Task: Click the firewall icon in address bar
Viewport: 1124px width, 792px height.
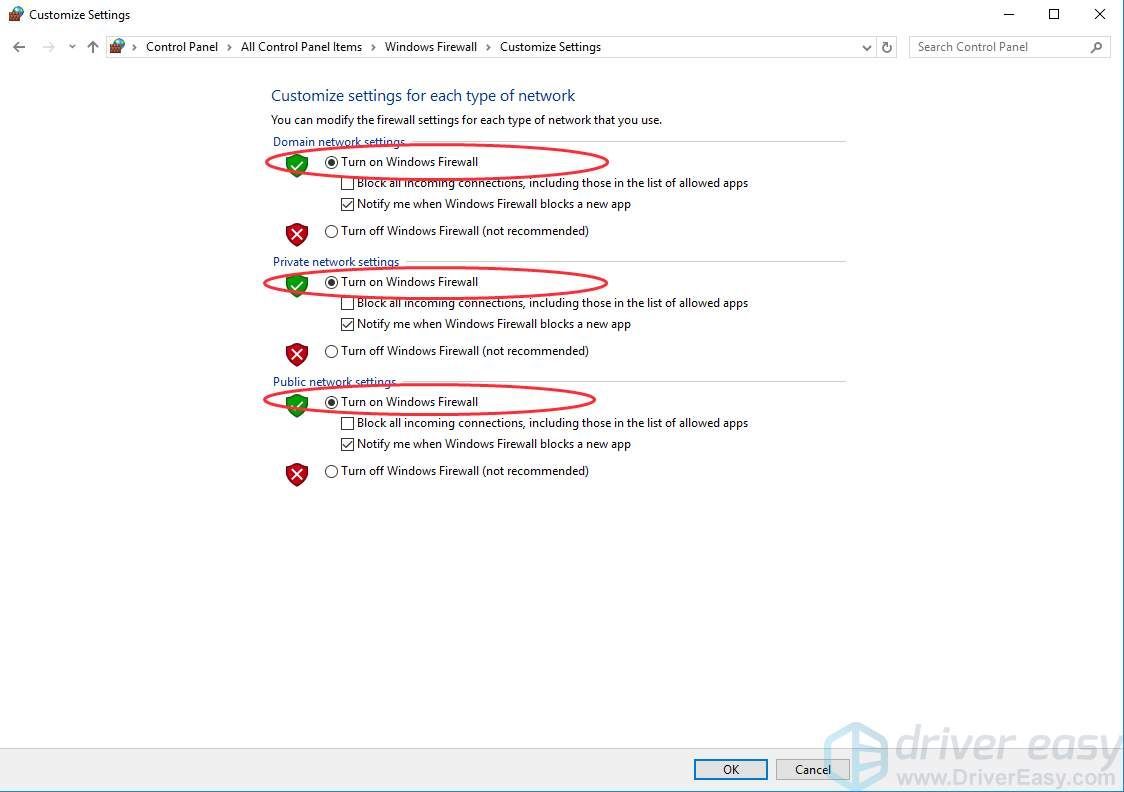Action: pyautogui.click(x=118, y=47)
